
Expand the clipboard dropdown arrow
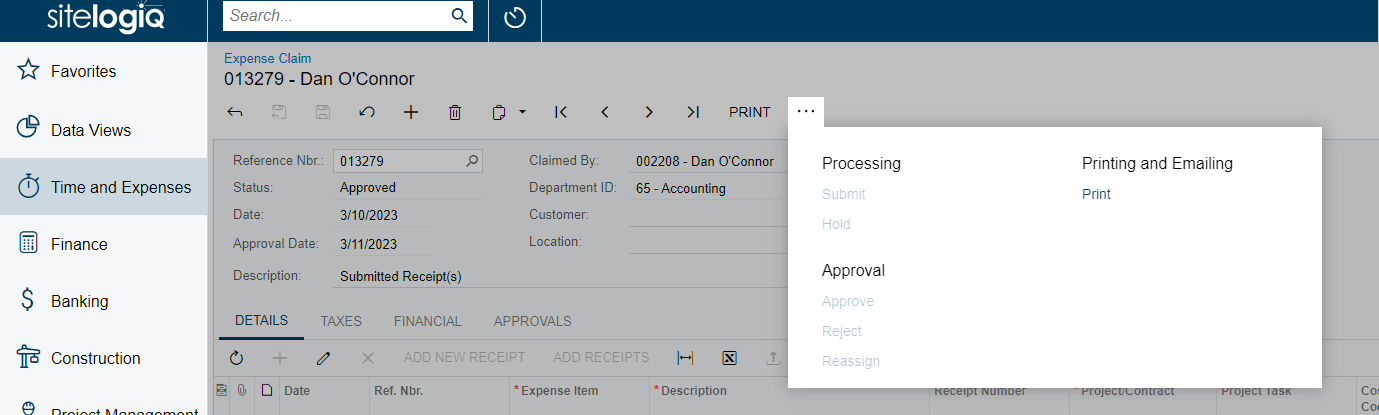pyautogui.click(x=522, y=112)
